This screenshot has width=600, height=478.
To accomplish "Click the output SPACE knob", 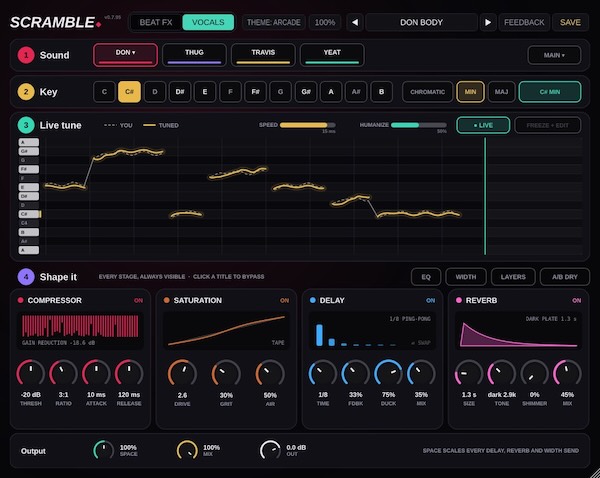I will 104,450.
